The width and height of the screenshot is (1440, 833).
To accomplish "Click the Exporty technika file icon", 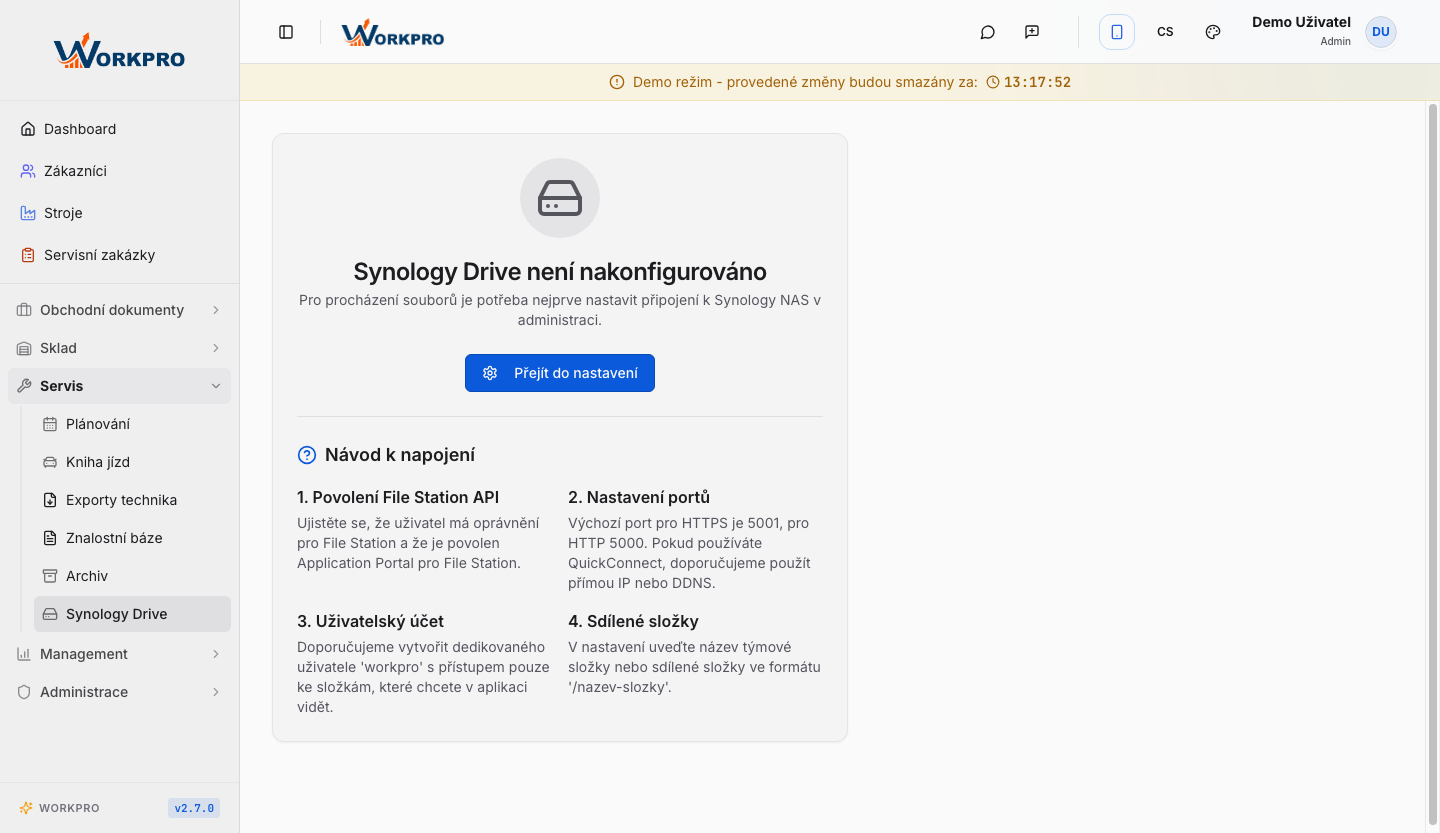I will click(50, 500).
